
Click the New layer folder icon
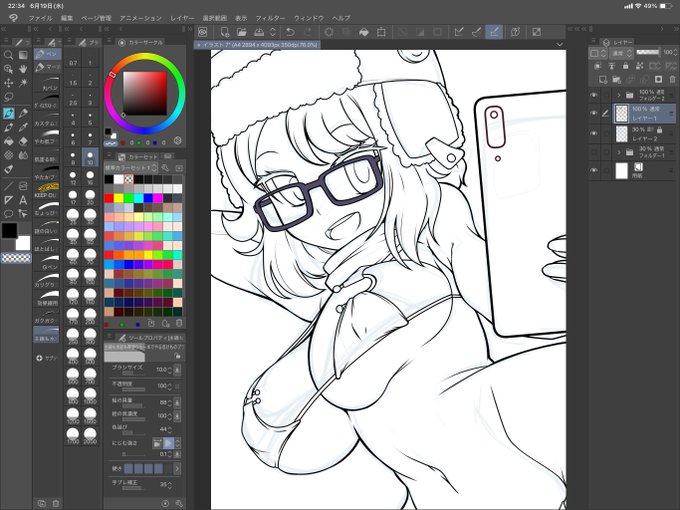pos(617,79)
